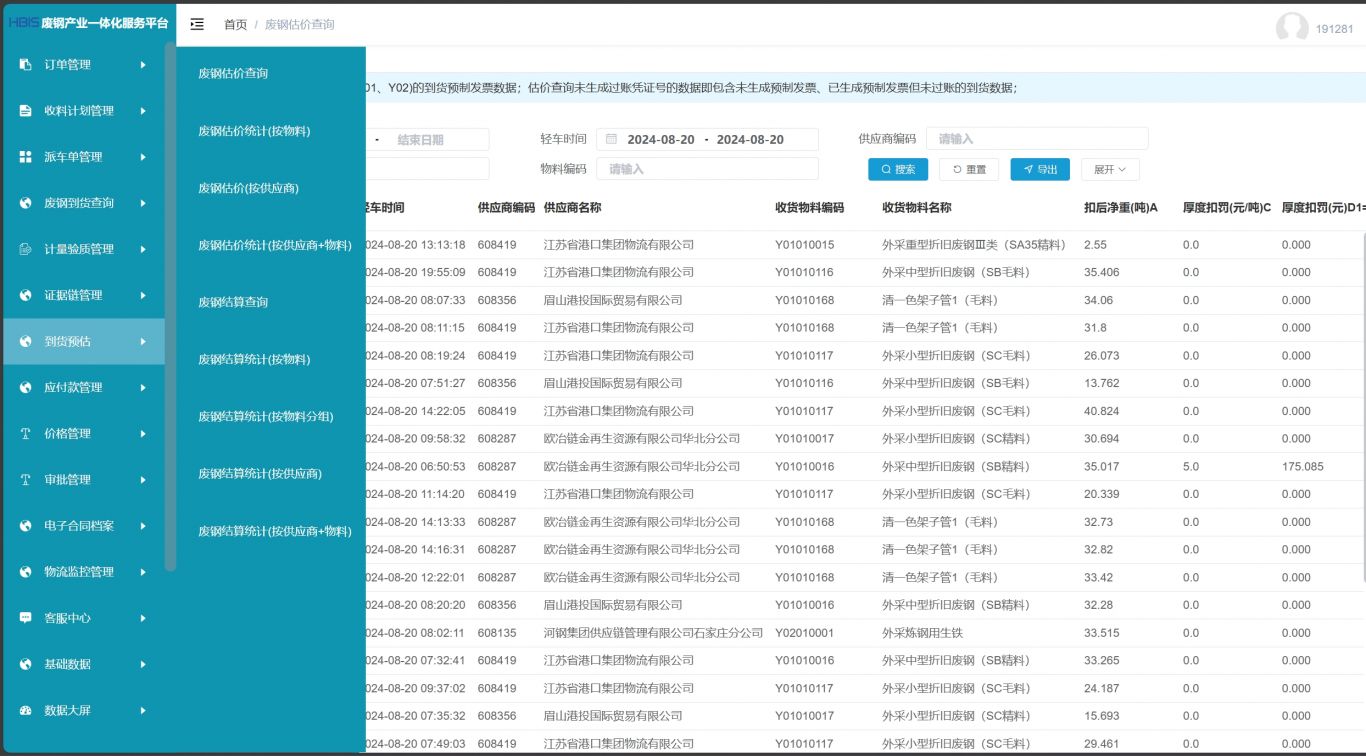Click the 结束日期 date field
1366x756 pixels.
point(420,140)
